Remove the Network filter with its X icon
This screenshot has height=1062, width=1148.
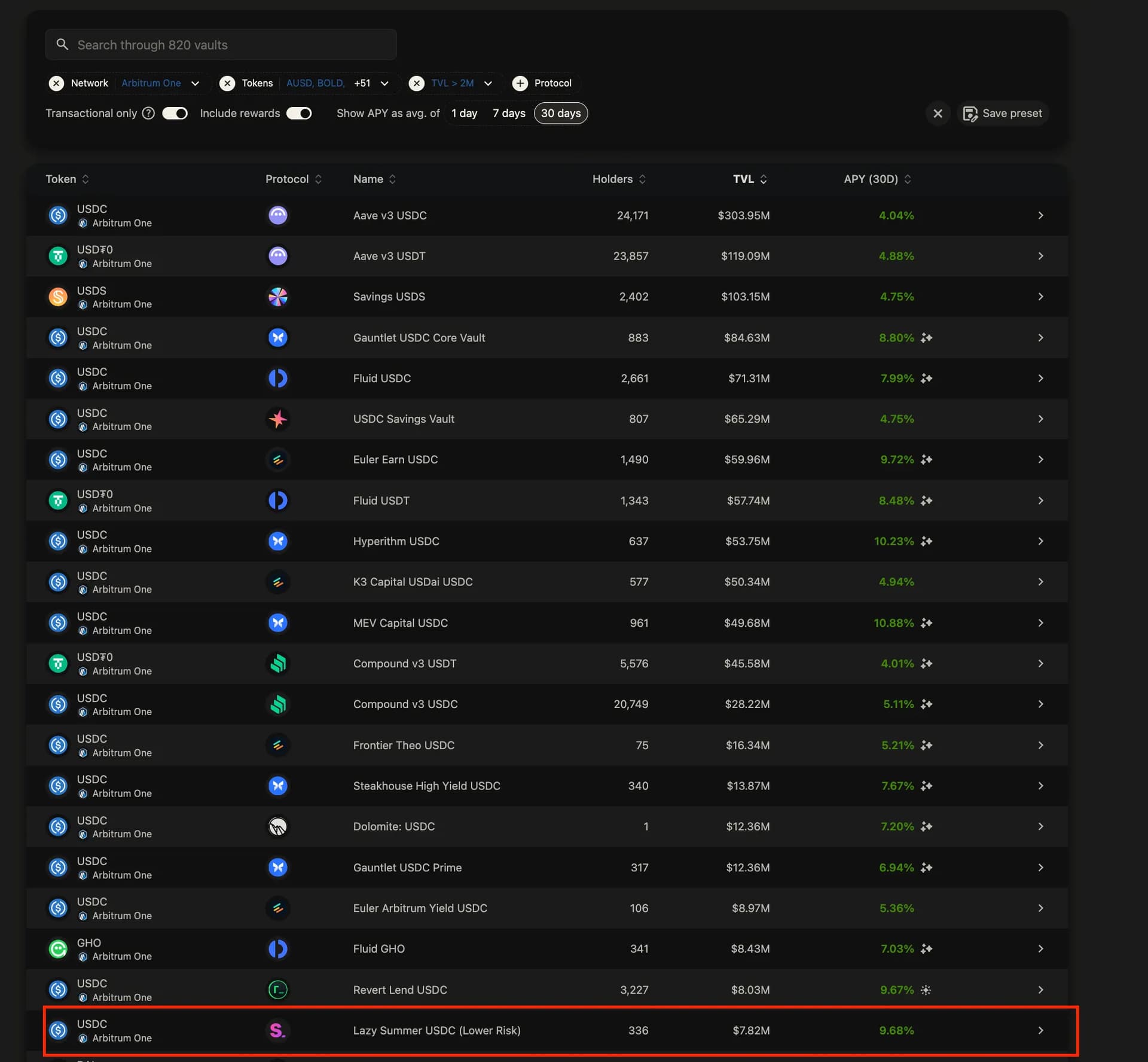(56, 83)
